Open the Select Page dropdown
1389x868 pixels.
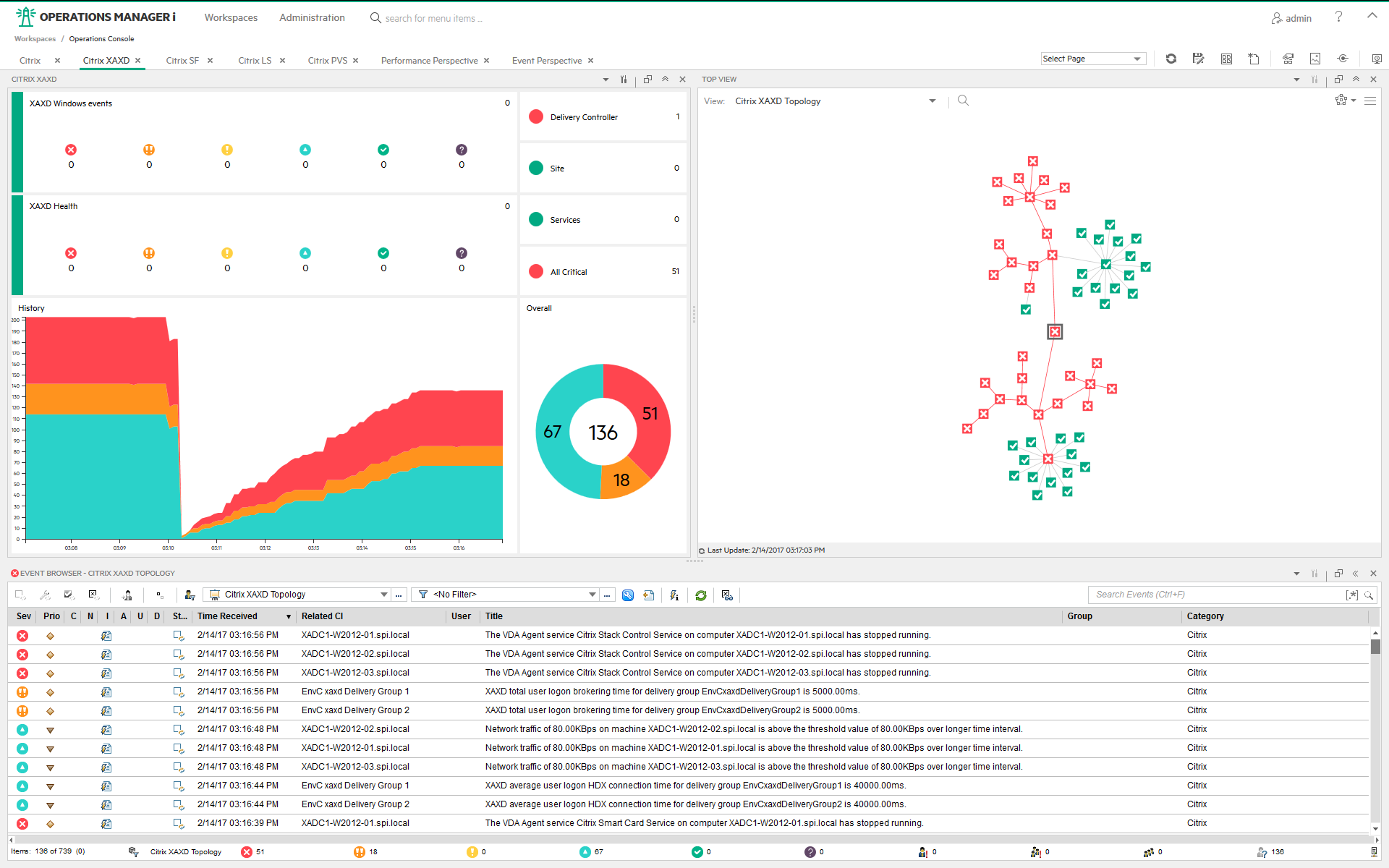[x=1093, y=59]
